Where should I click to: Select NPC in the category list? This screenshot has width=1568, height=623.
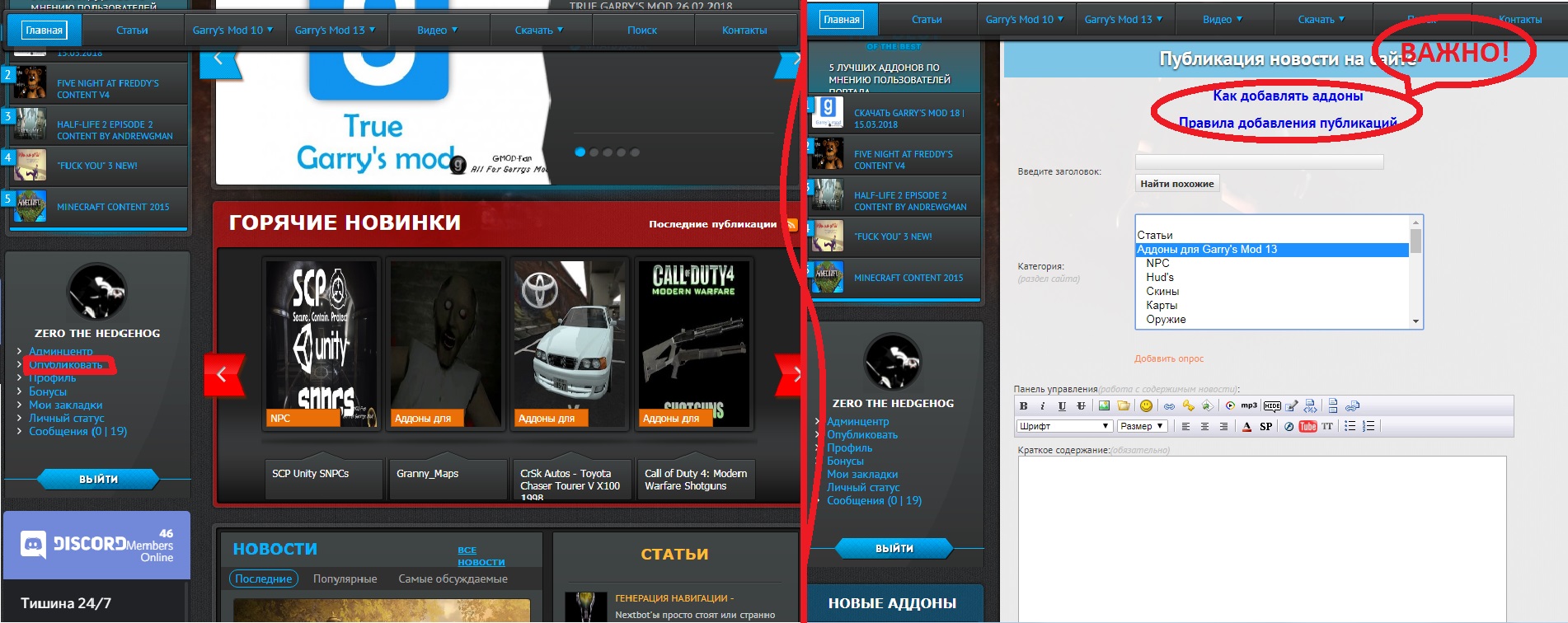click(1272, 264)
